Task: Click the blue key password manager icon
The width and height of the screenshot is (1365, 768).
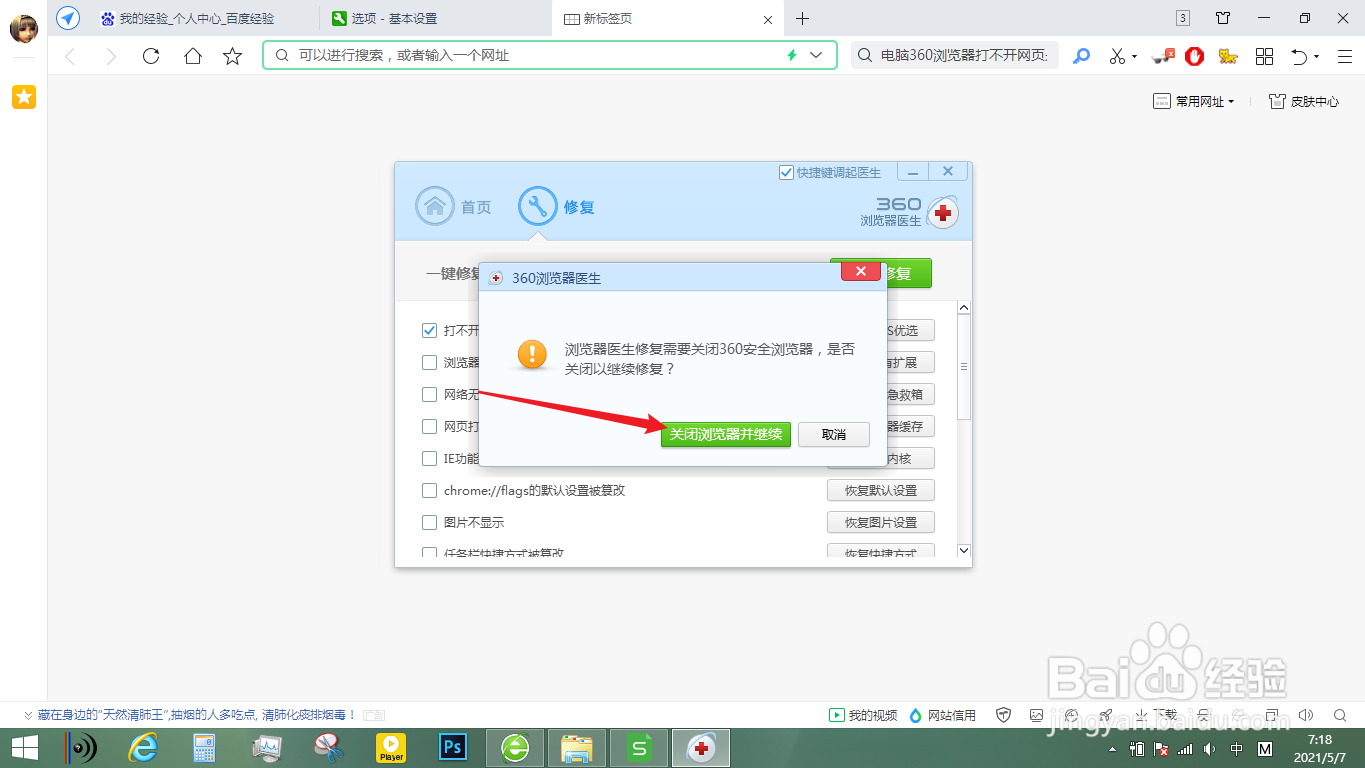Action: click(x=1081, y=56)
